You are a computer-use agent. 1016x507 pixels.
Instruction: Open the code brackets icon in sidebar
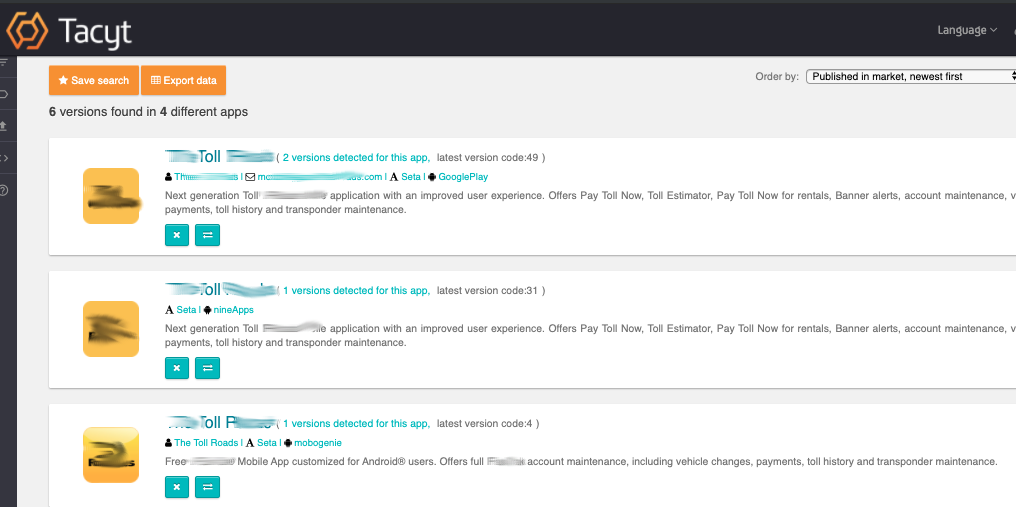pyautogui.click(x=4, y=158)
